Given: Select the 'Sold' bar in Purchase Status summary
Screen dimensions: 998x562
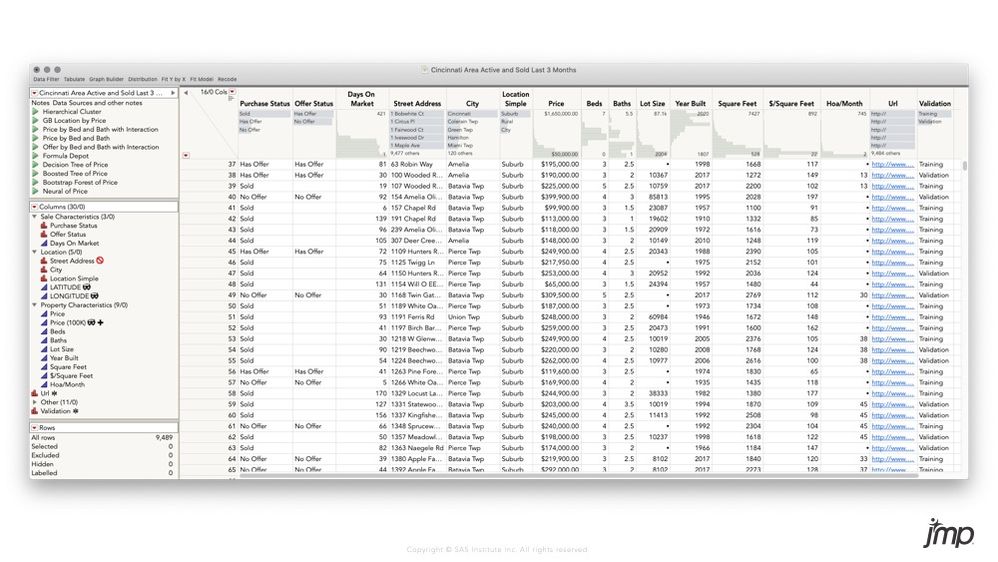Looking at the screenshot, I should (264, 114).
